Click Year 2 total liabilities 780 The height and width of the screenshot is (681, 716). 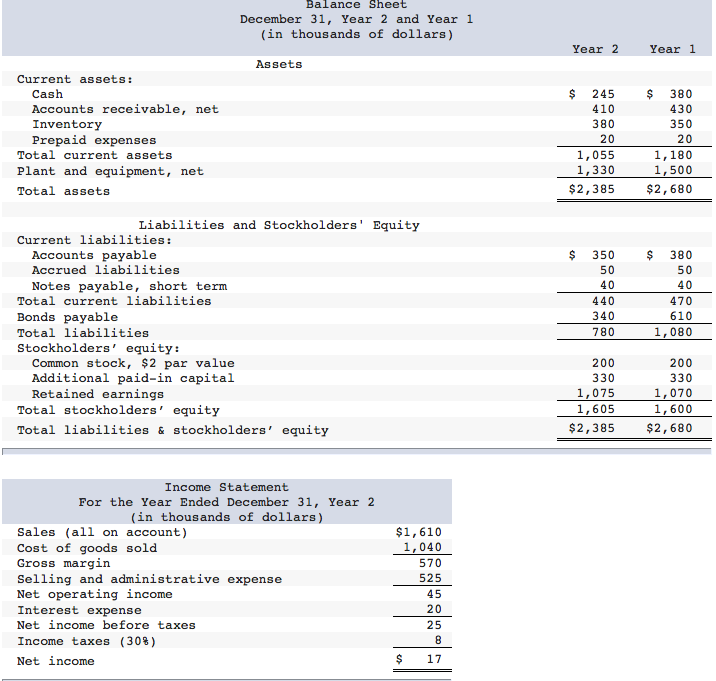click(603, 332)
